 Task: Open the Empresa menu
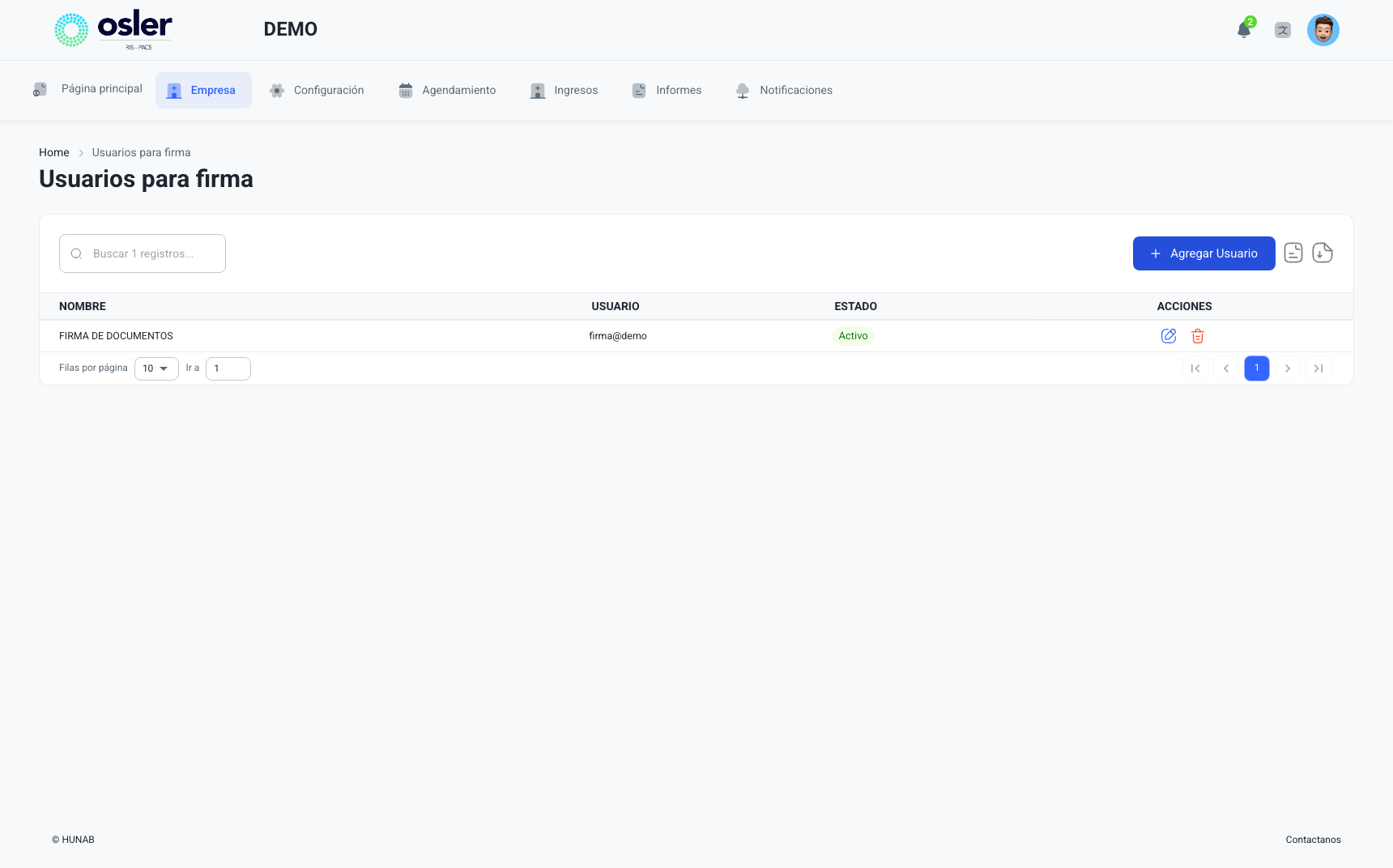click(203, 90)
